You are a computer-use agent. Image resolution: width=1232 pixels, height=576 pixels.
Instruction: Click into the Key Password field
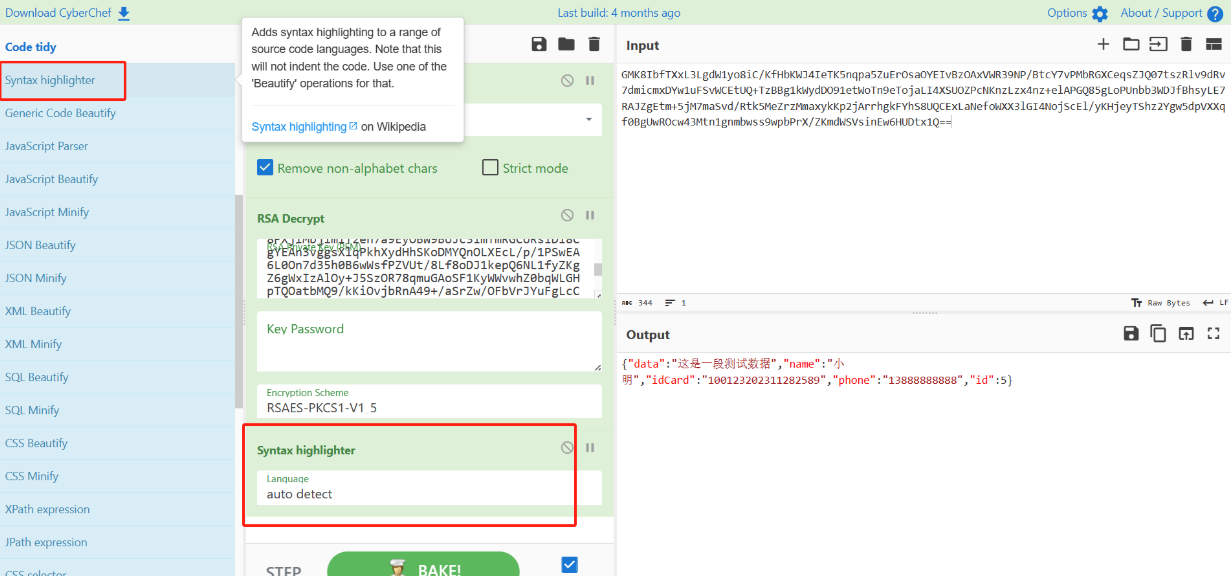tap(430, 341)
